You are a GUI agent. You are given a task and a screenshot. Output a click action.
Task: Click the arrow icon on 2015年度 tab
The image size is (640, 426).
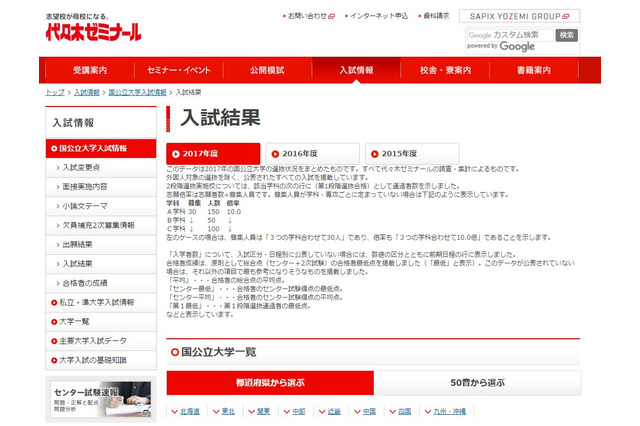pyautogui.click(x=375, y=154)
